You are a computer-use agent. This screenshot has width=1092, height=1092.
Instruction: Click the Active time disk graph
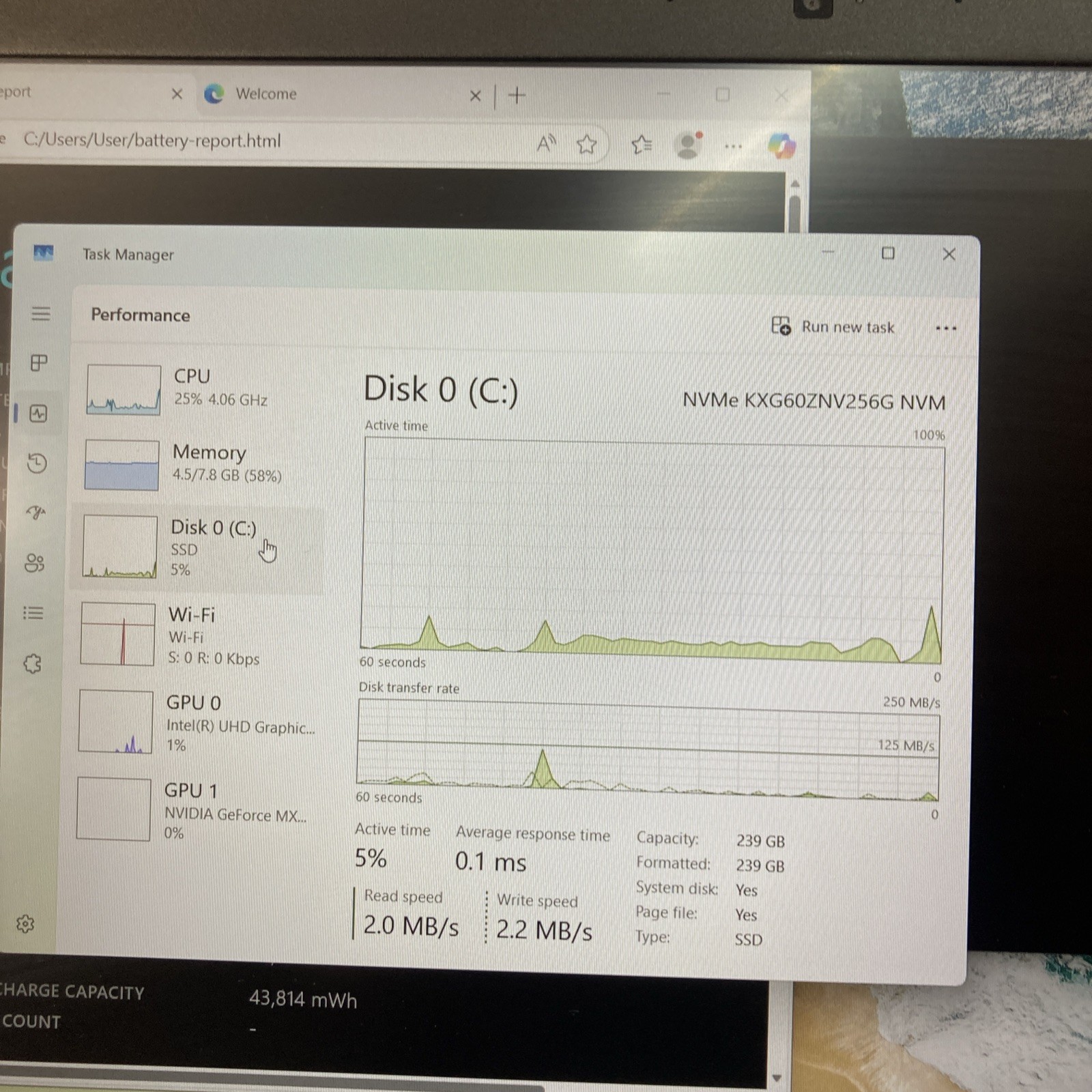click(x=652, y=551)
